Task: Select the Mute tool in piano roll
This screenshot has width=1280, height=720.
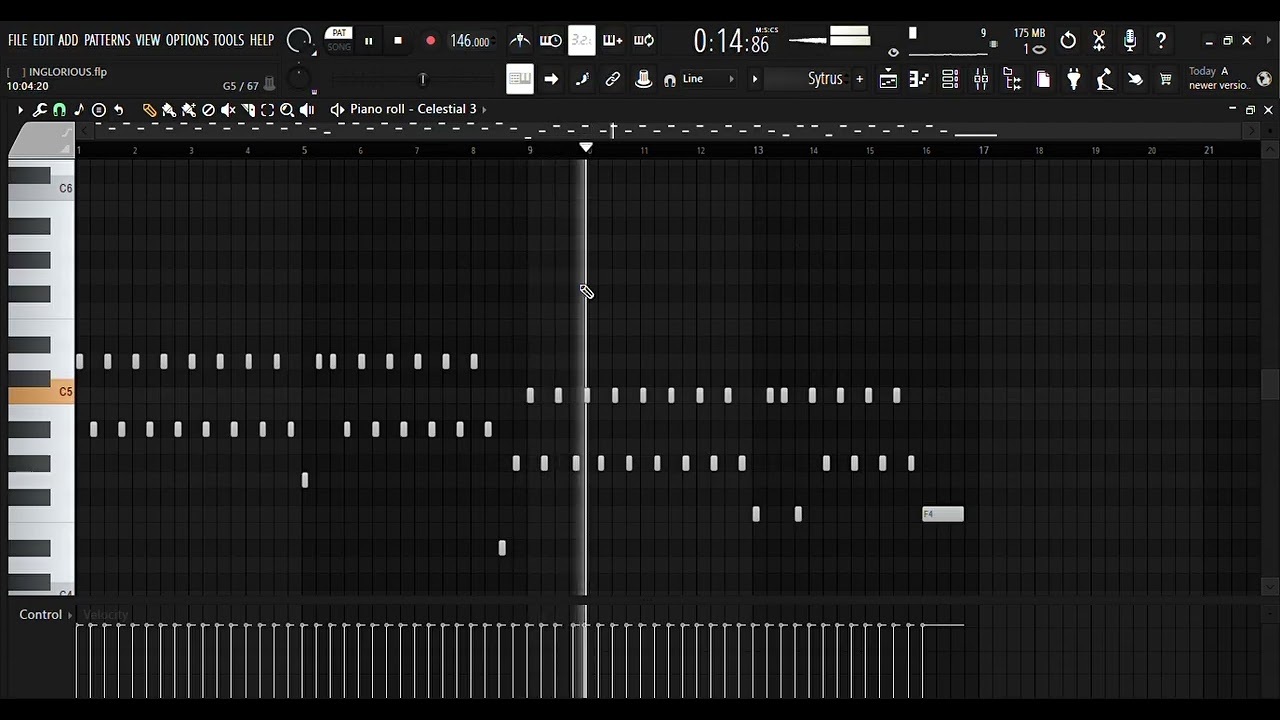Action: point(228,110)
